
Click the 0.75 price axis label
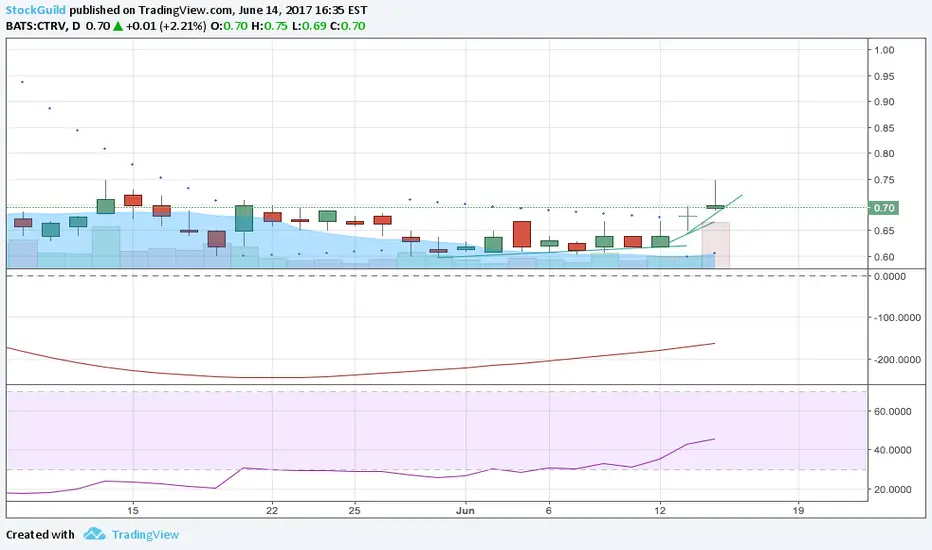884,180
